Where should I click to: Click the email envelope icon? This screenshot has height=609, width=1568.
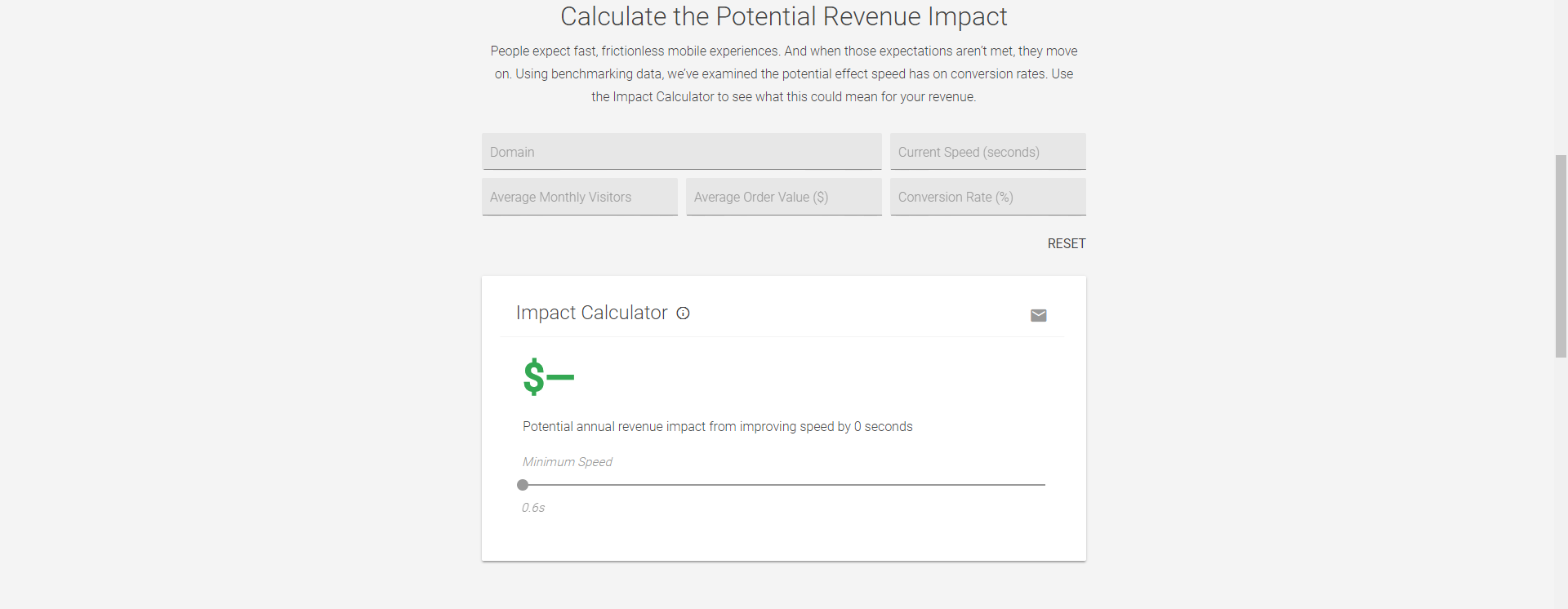pos(1038,315)
